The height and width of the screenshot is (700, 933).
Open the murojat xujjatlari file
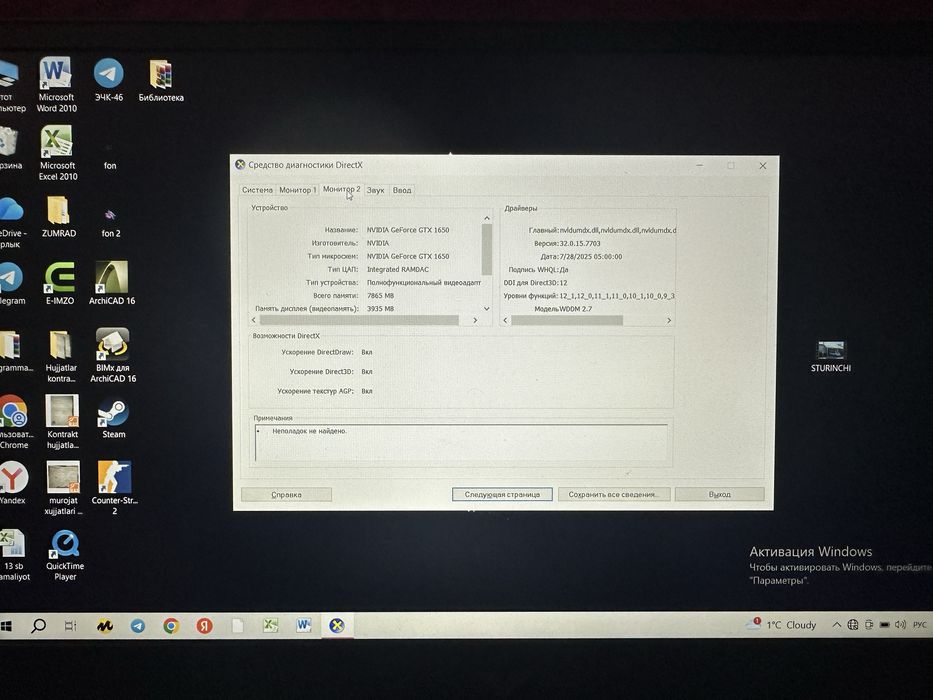[x=63, y=488]
